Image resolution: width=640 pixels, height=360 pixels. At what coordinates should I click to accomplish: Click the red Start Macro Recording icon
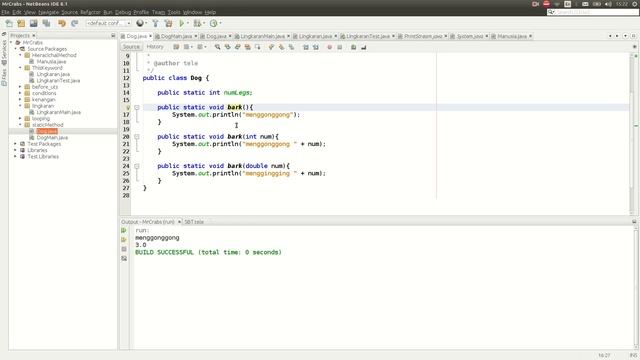click(x=329, y=47)
